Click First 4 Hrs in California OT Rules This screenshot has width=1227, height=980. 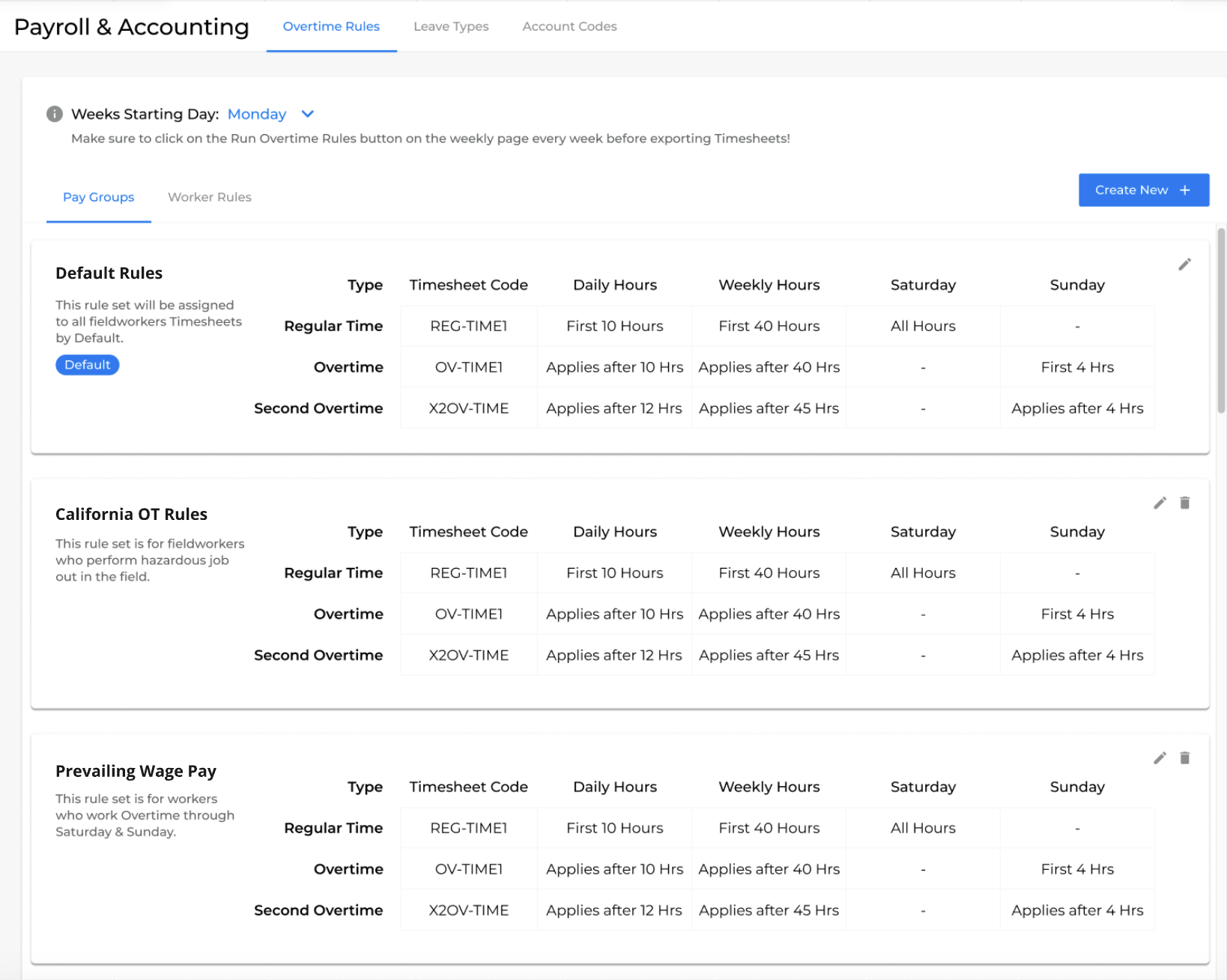pos(1077,614)
